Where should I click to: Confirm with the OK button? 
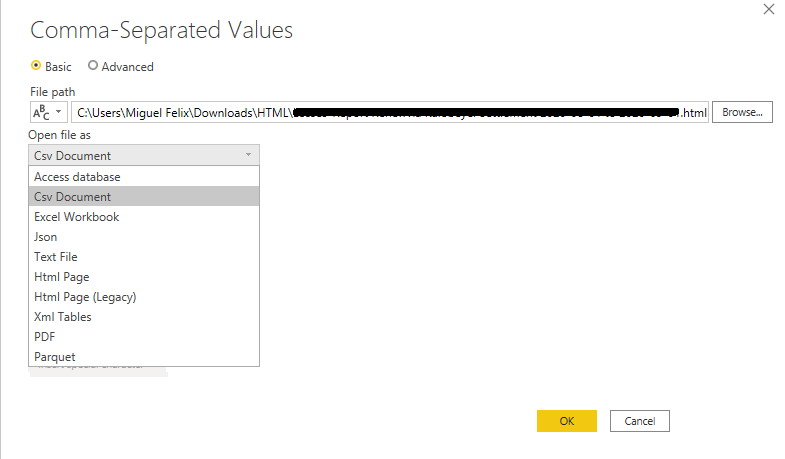click(566, 421)
